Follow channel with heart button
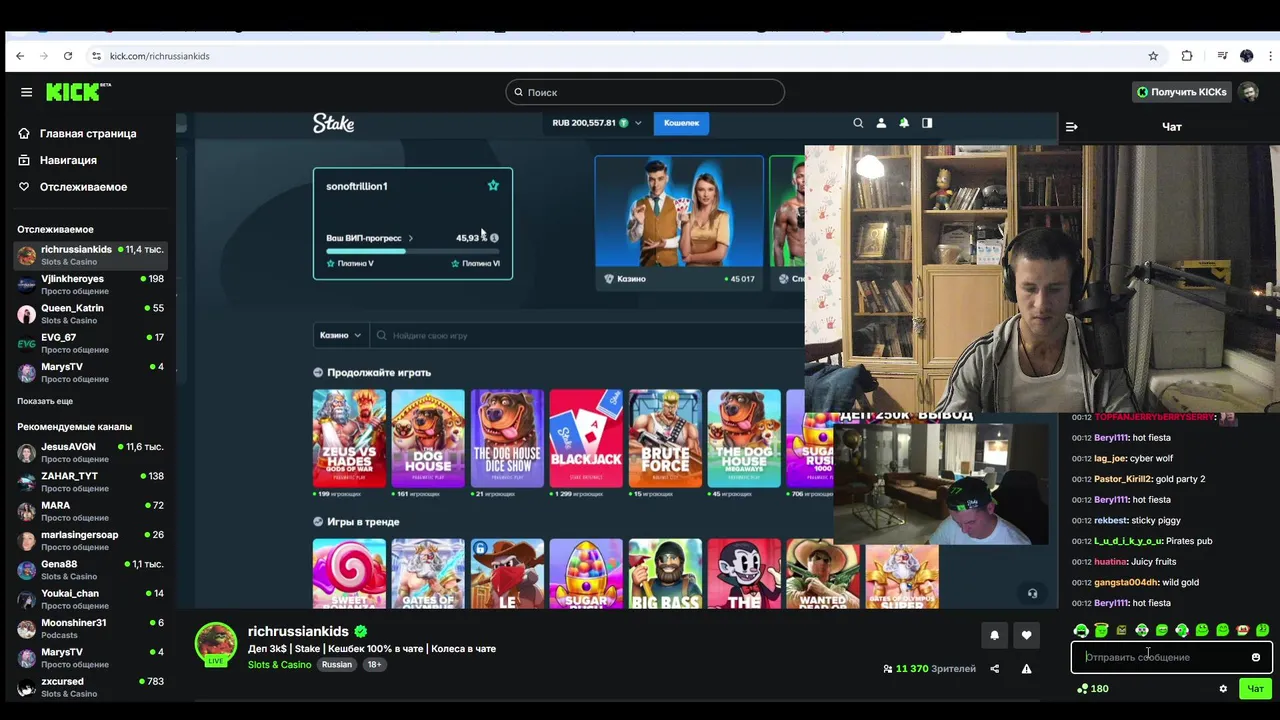This screenshot has width=1280, height=720. click(x=1026, y=635)
